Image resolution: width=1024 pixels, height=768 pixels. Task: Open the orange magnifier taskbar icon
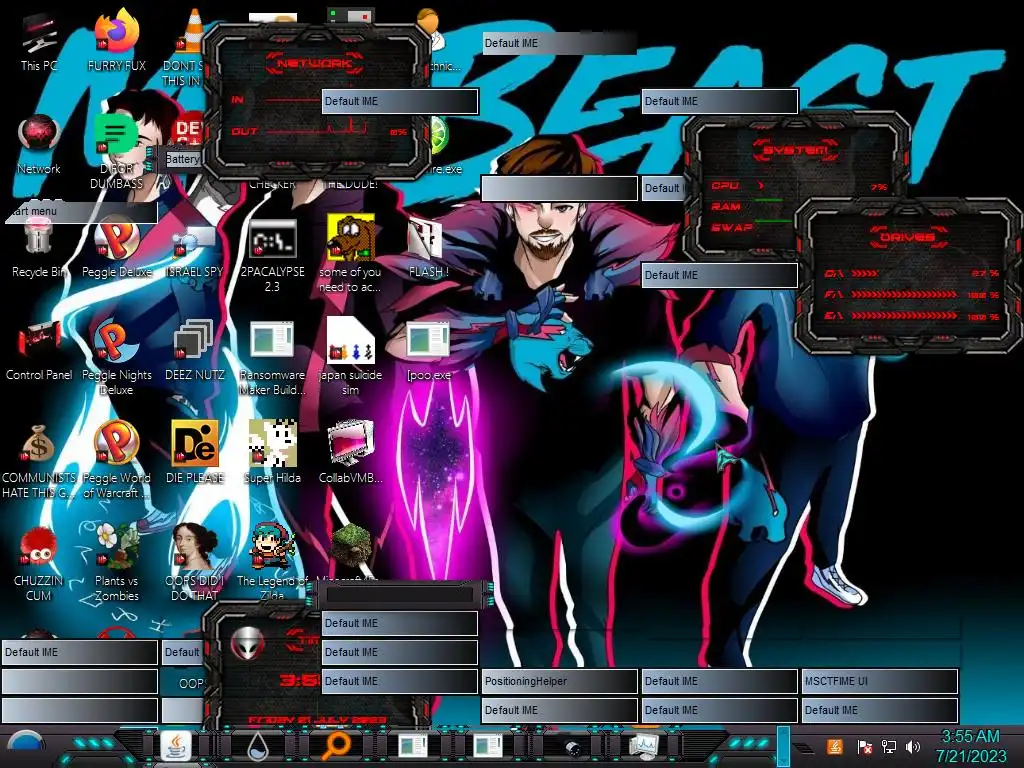(x=336, y=746)
